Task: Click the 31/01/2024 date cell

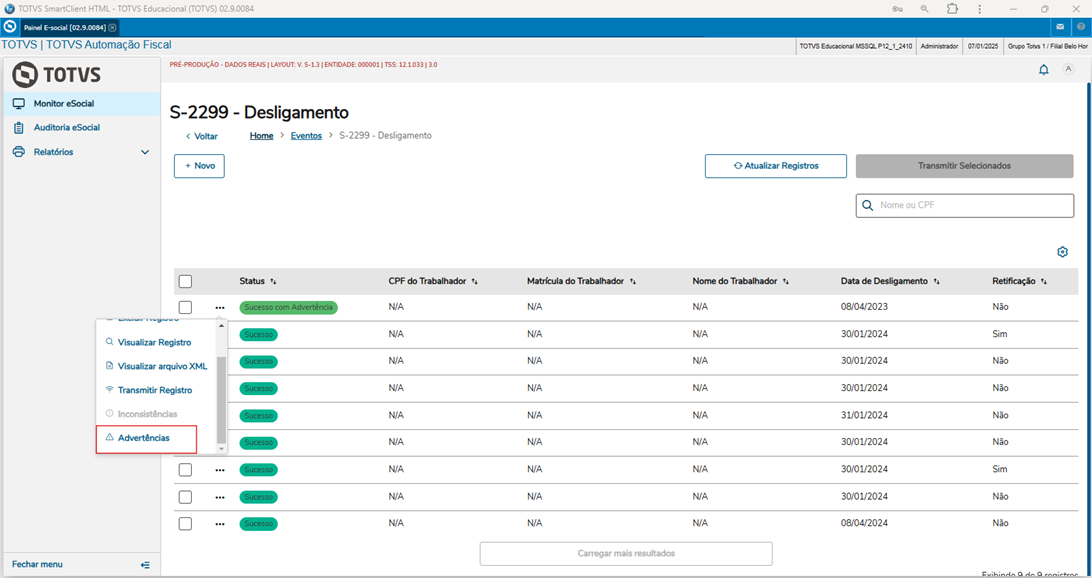Action: 864,416
